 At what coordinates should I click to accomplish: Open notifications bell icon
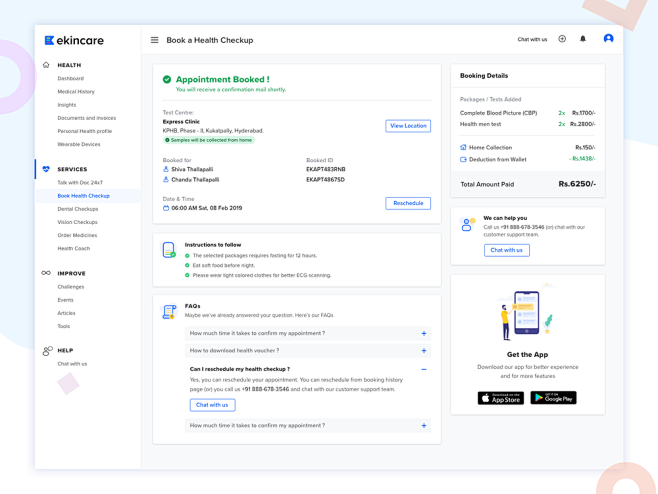[583, 39]
